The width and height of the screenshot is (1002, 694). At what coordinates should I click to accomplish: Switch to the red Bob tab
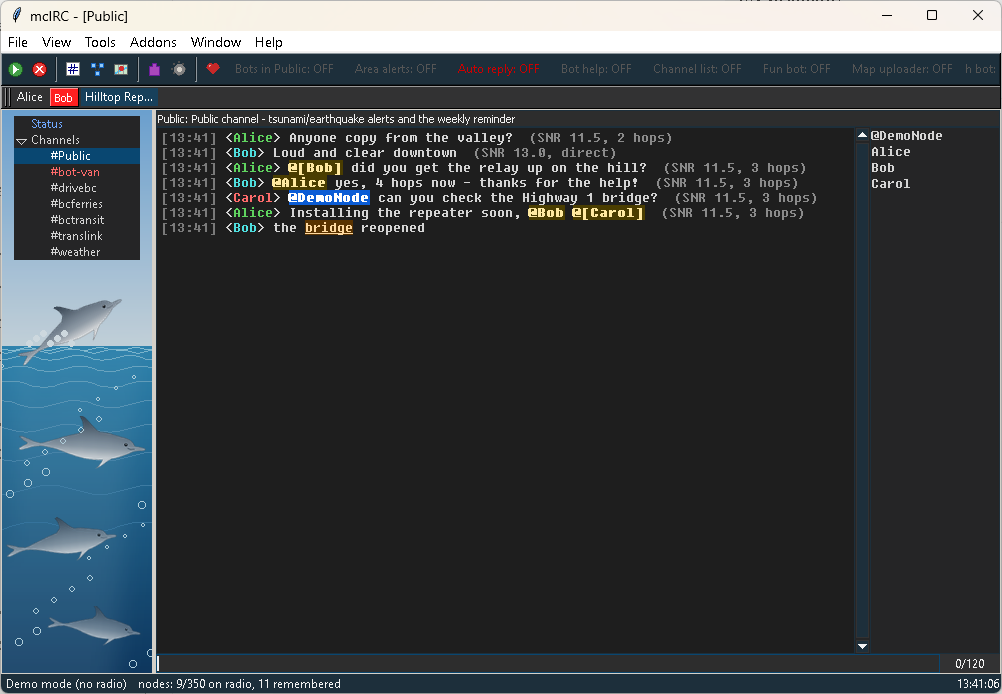(63, 97)
